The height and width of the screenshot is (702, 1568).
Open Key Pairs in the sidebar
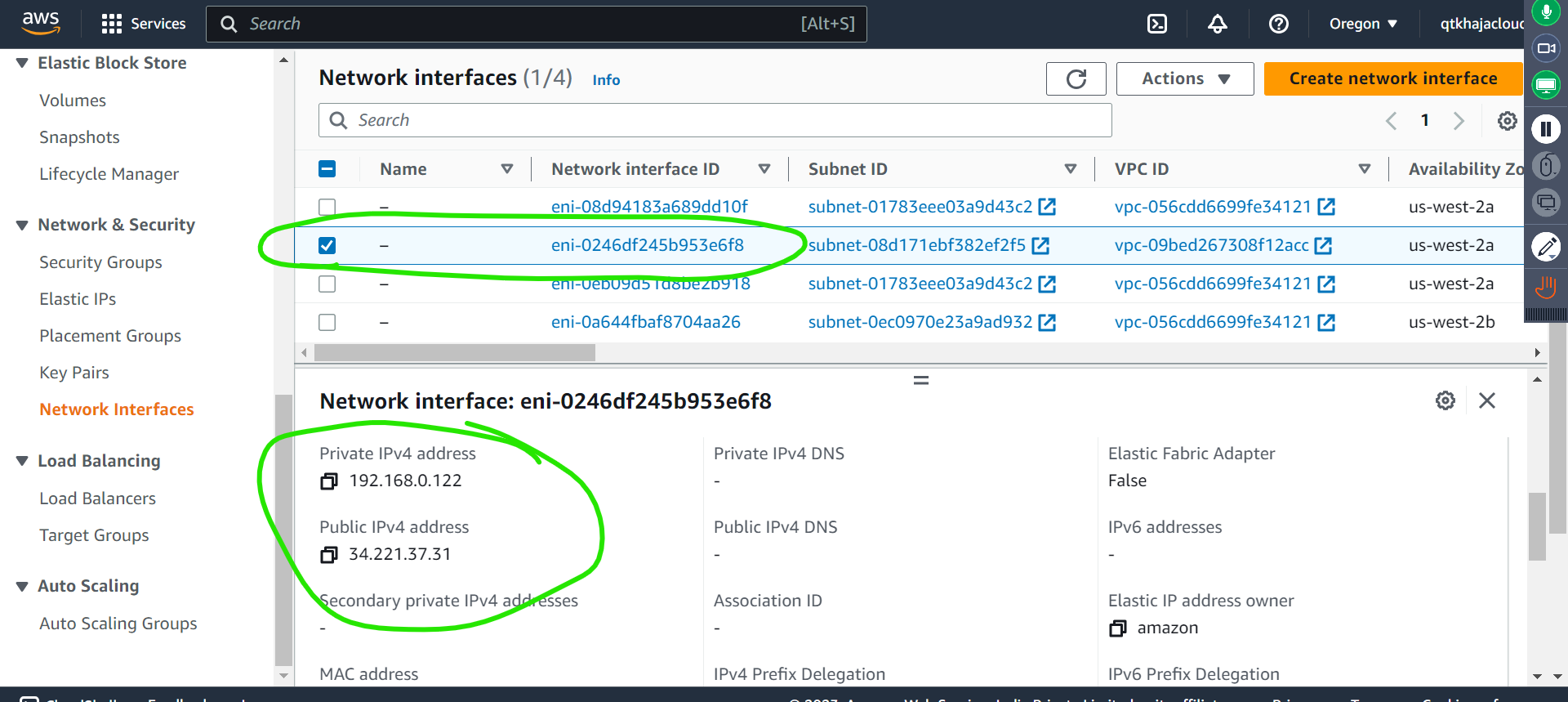coord(74,373)
